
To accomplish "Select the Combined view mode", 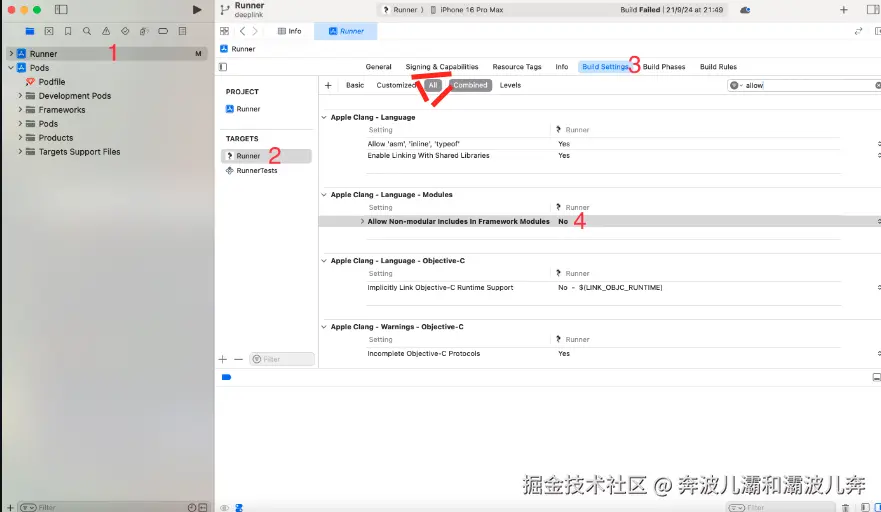I will pyautogui.click(x=470, y=85).
